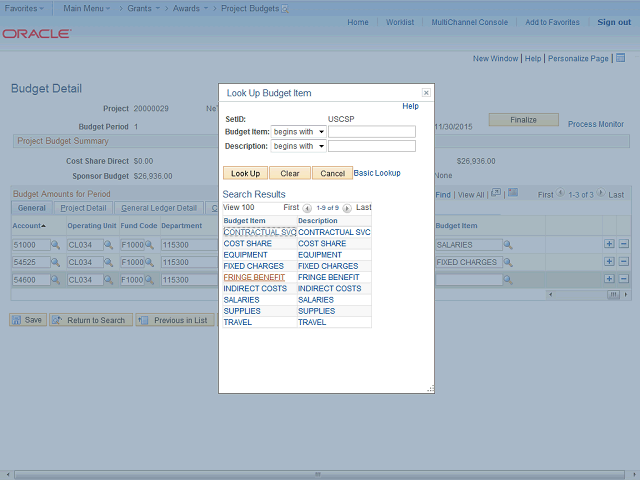The height and width of the screenshot is (480, 640).
Task: Open Budget Item operator dropdown
Action: (299, 132)
